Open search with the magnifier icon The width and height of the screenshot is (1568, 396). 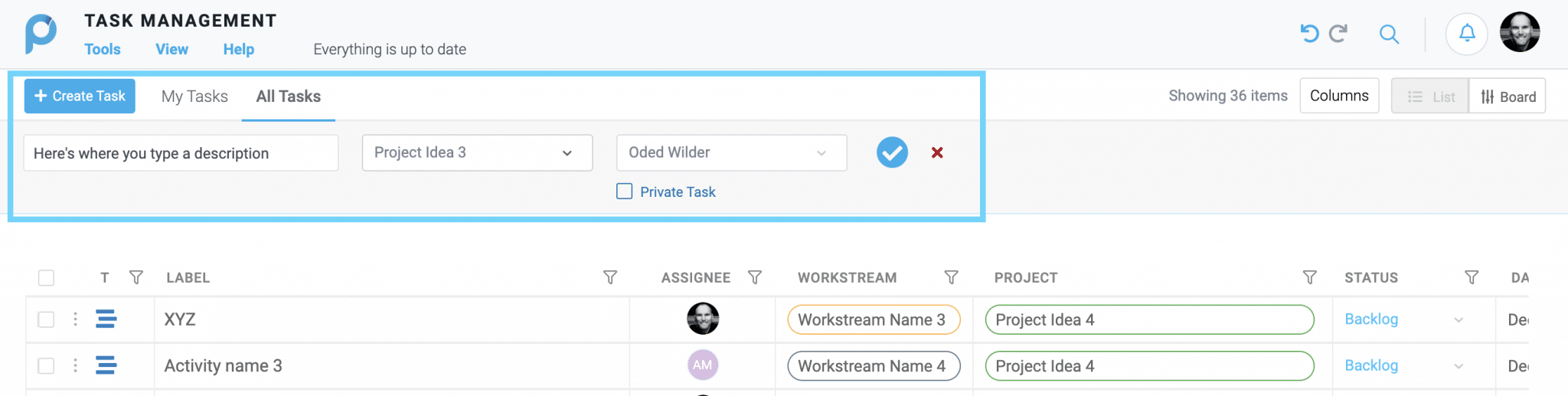pyautogui.click(x=1389, y=34)
